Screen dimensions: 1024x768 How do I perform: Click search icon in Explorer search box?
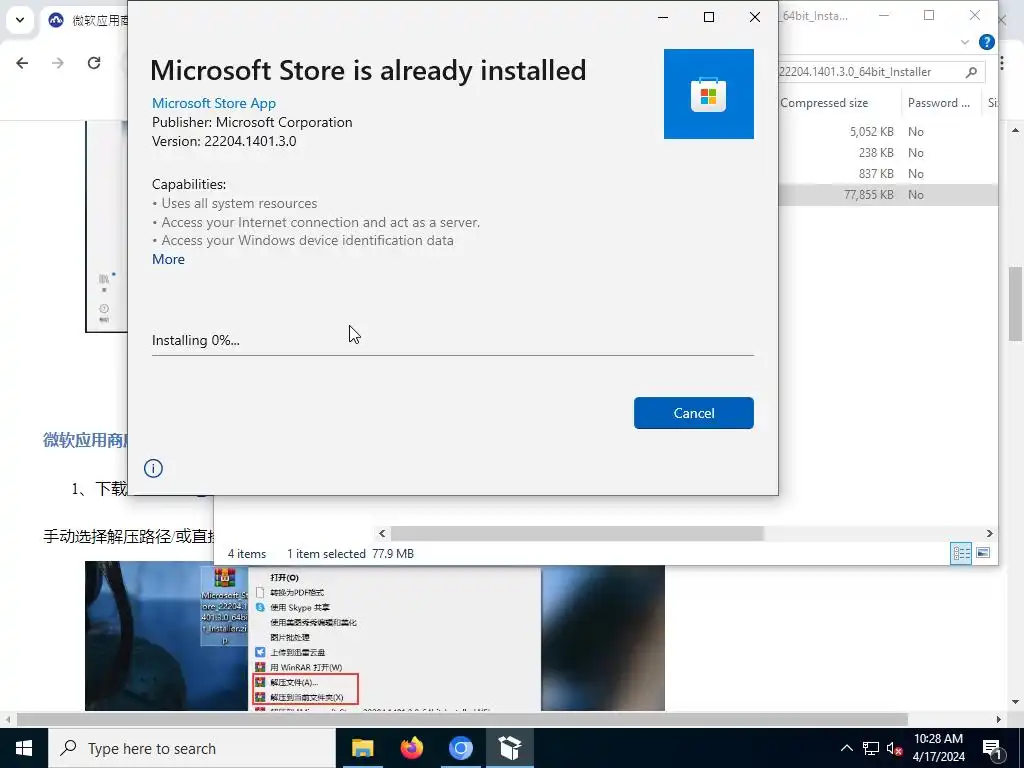(971, 72)
